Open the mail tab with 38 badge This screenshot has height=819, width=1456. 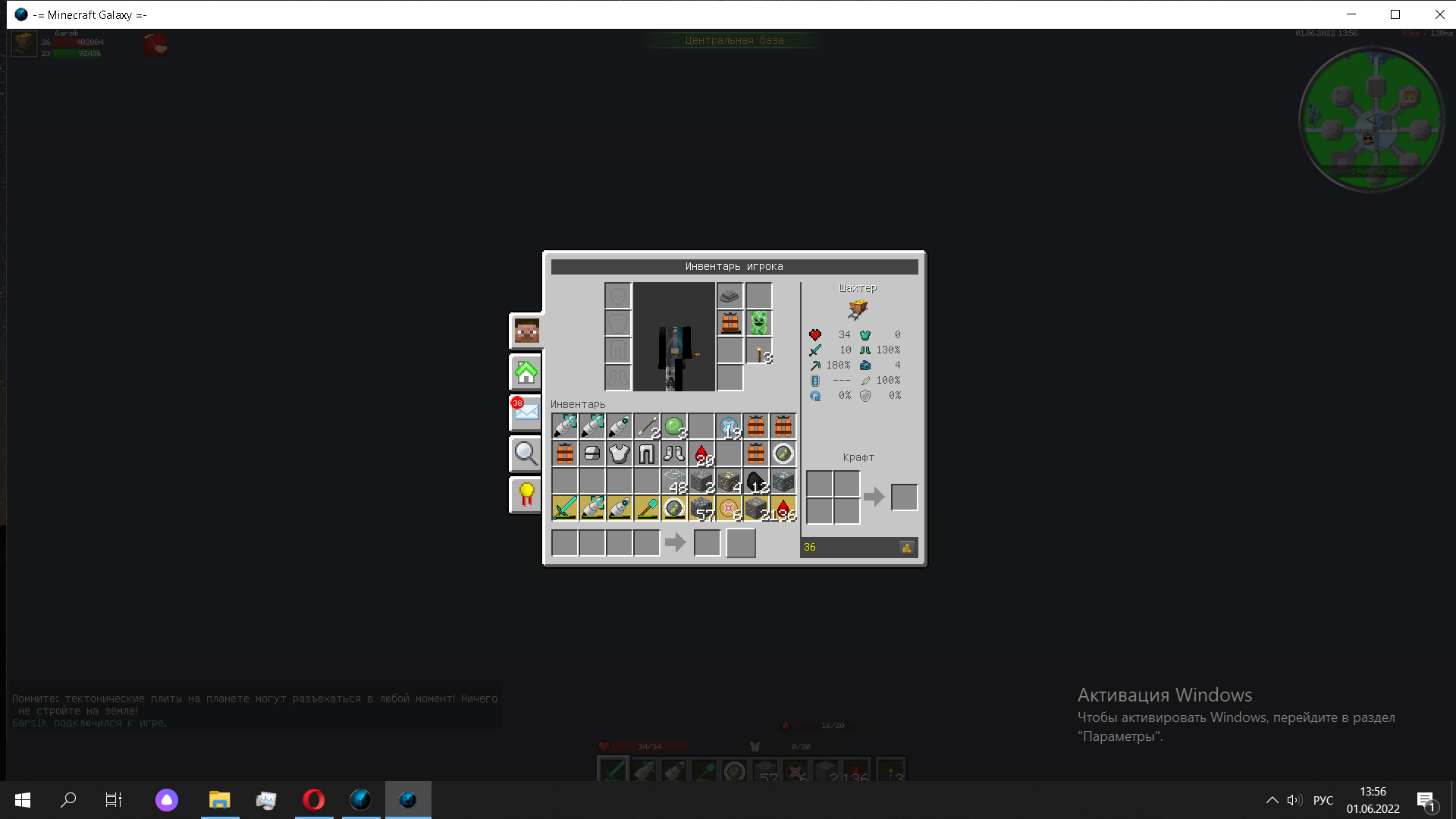[x=526, y=413]
